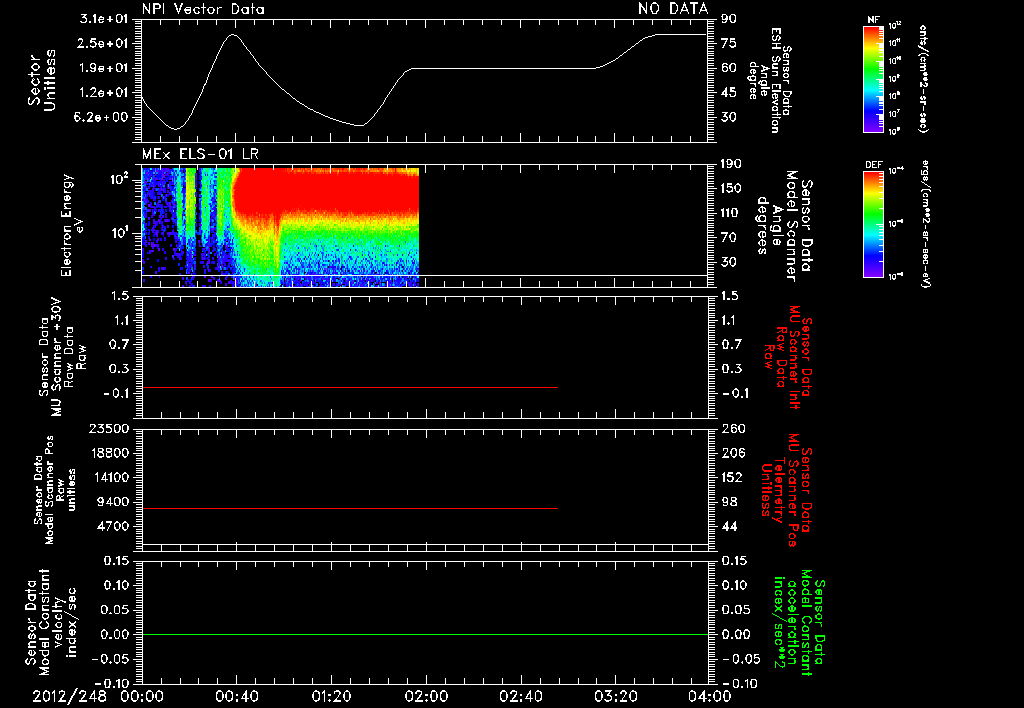The width and height of the screenshot is (1024, 708).
Task: Click the '23500' Scanner Pos axis value
Action: click(x=109, y=429)
